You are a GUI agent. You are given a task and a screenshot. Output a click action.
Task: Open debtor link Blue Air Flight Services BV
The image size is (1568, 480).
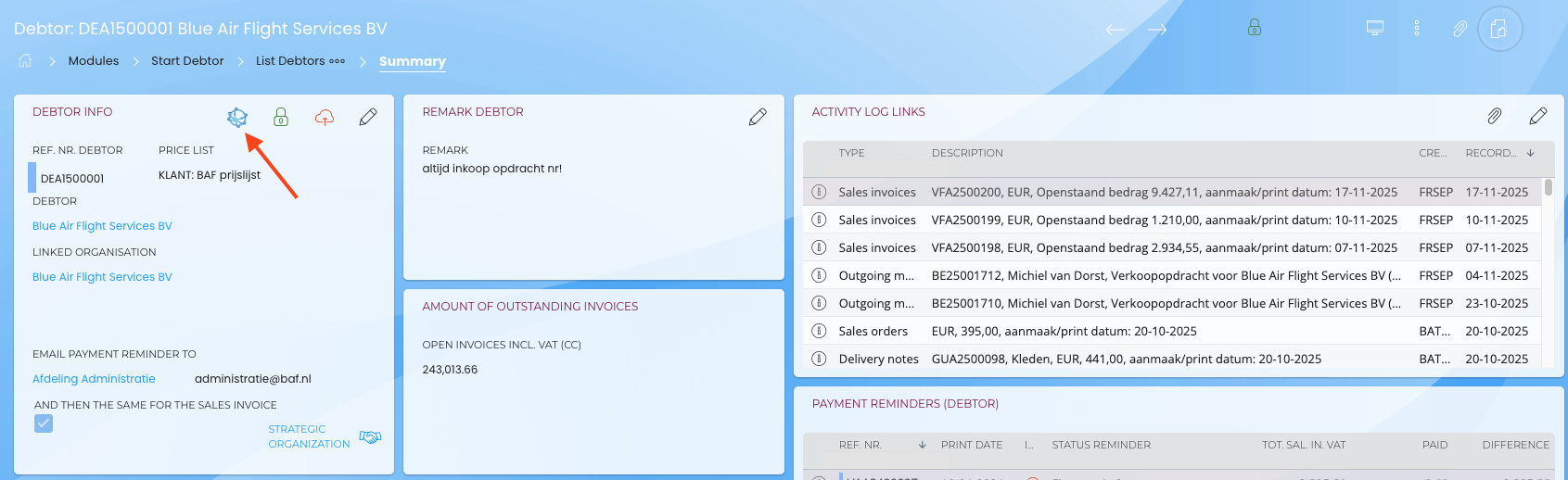tap(102, 226)
